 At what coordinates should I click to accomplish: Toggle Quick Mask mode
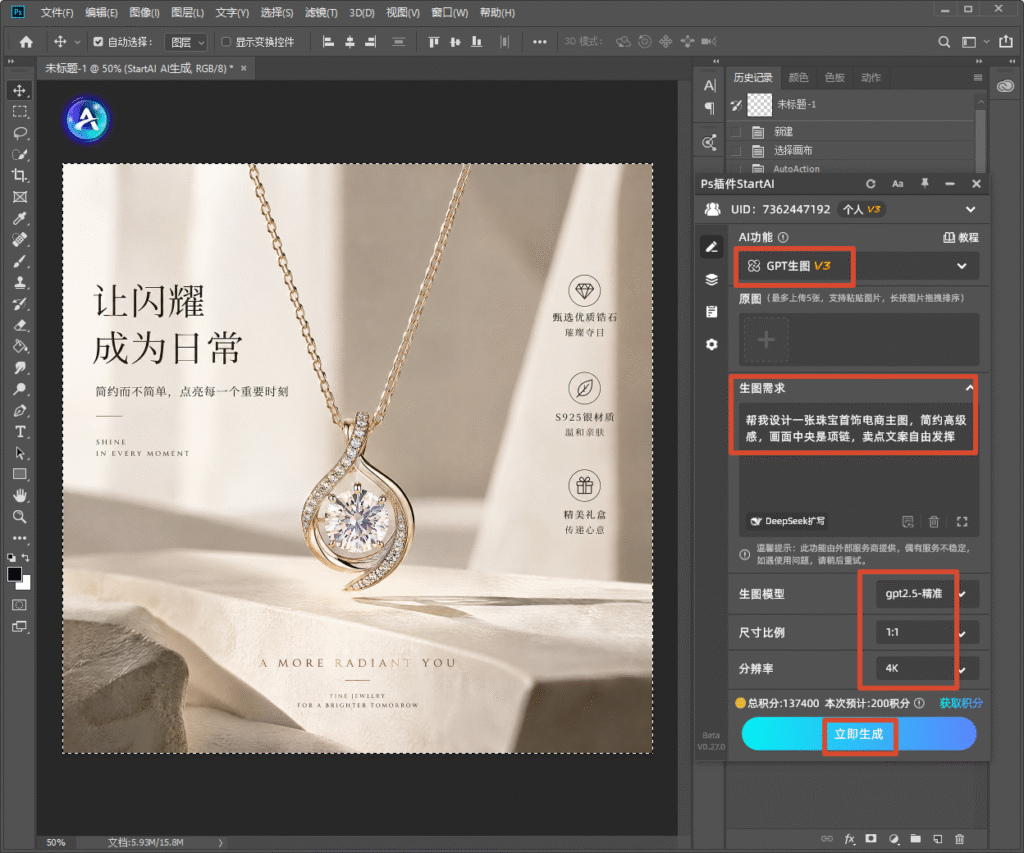click(20, 605)
